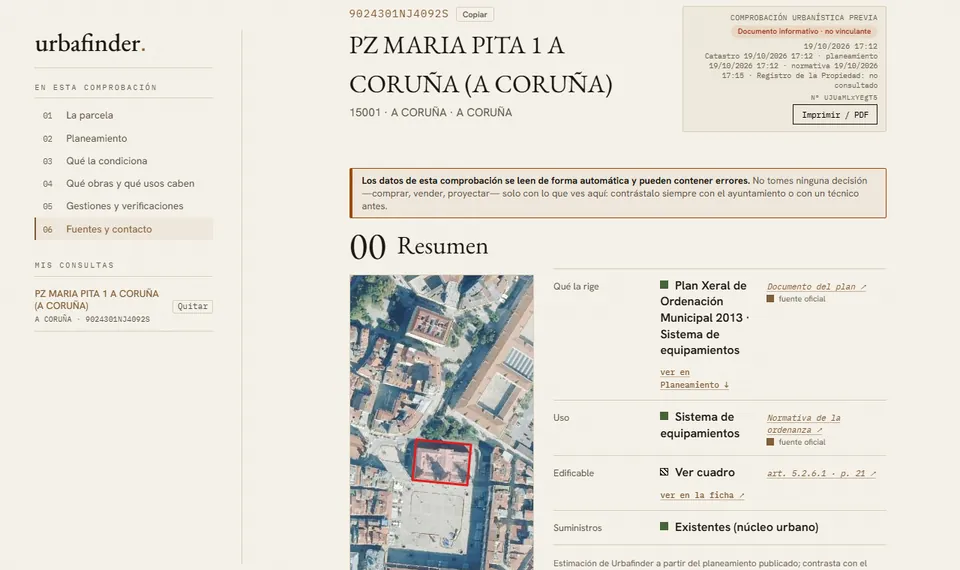This screenshot has height=570, width=960.
Task: Copy the cadastral reference with Copiar
Action: pos(474,14)
